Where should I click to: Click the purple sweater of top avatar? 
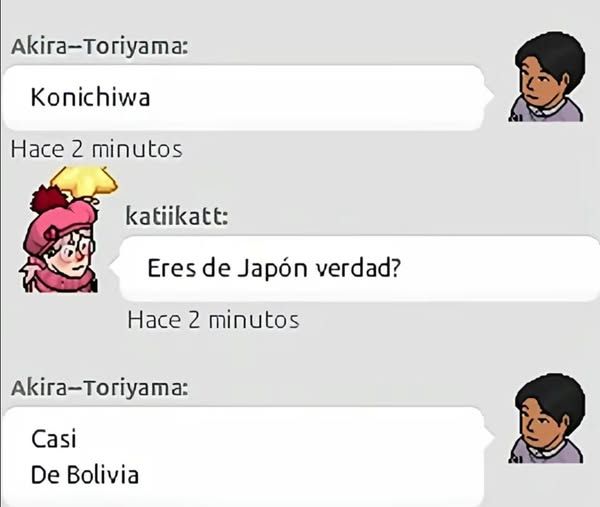(546, 110)
